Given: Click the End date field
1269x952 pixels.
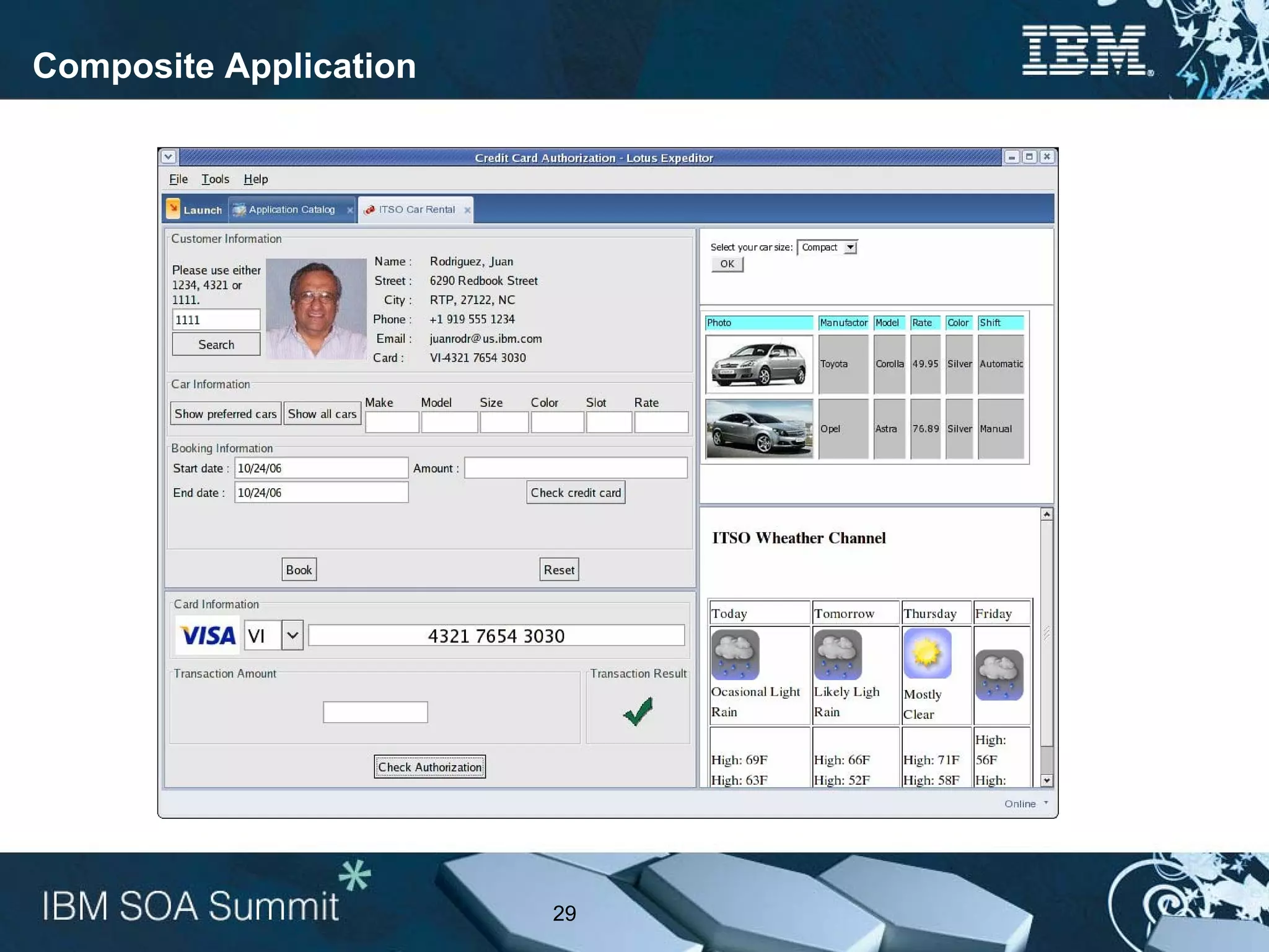Looking at the screenshot, I should tap(321, 492).
